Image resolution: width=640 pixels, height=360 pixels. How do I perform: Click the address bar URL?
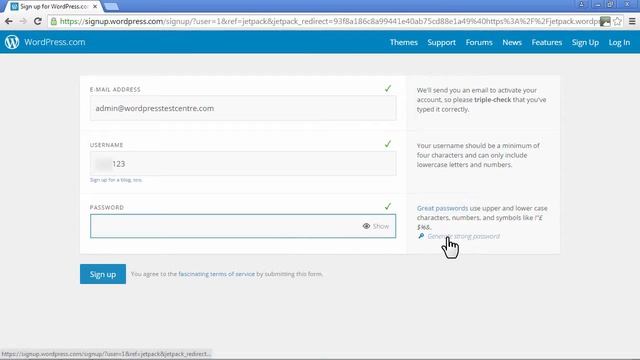(x=329, y=21)
